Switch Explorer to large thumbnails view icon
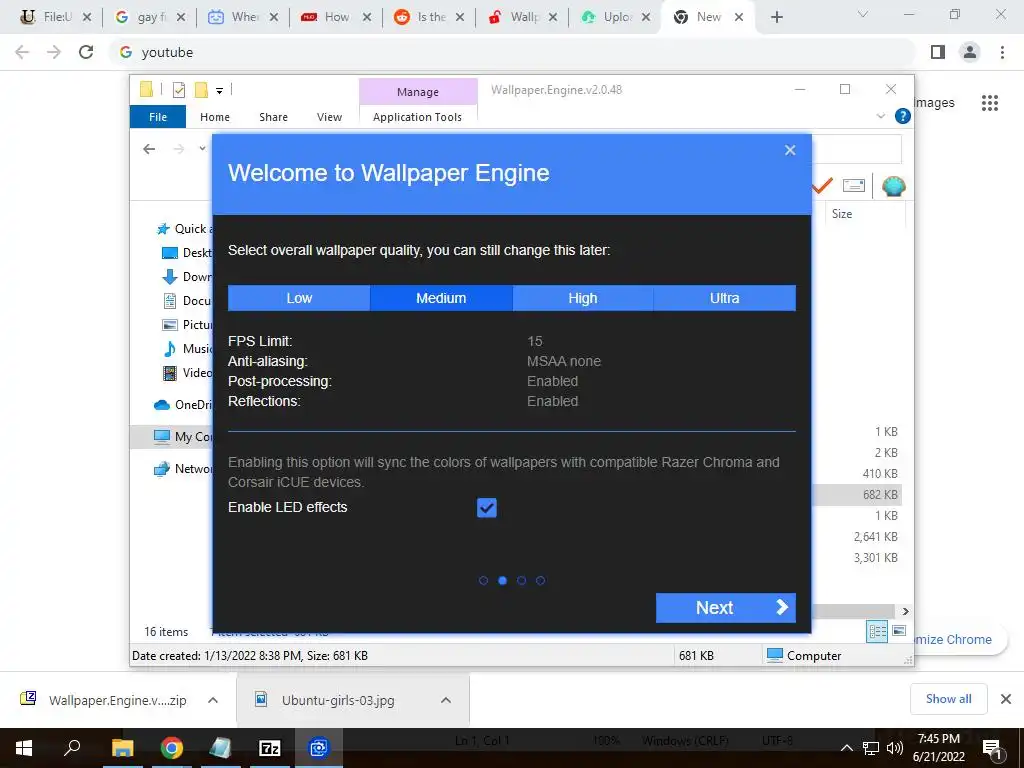This screenshot has width=1024, height=768. 899,631
